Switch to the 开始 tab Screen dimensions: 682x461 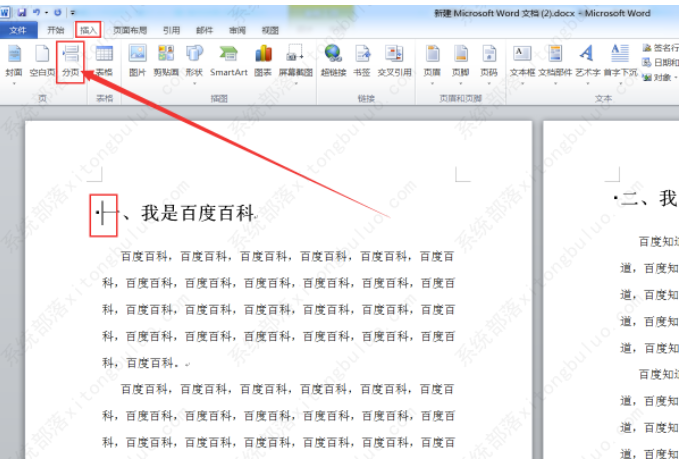tap(56, 30)
